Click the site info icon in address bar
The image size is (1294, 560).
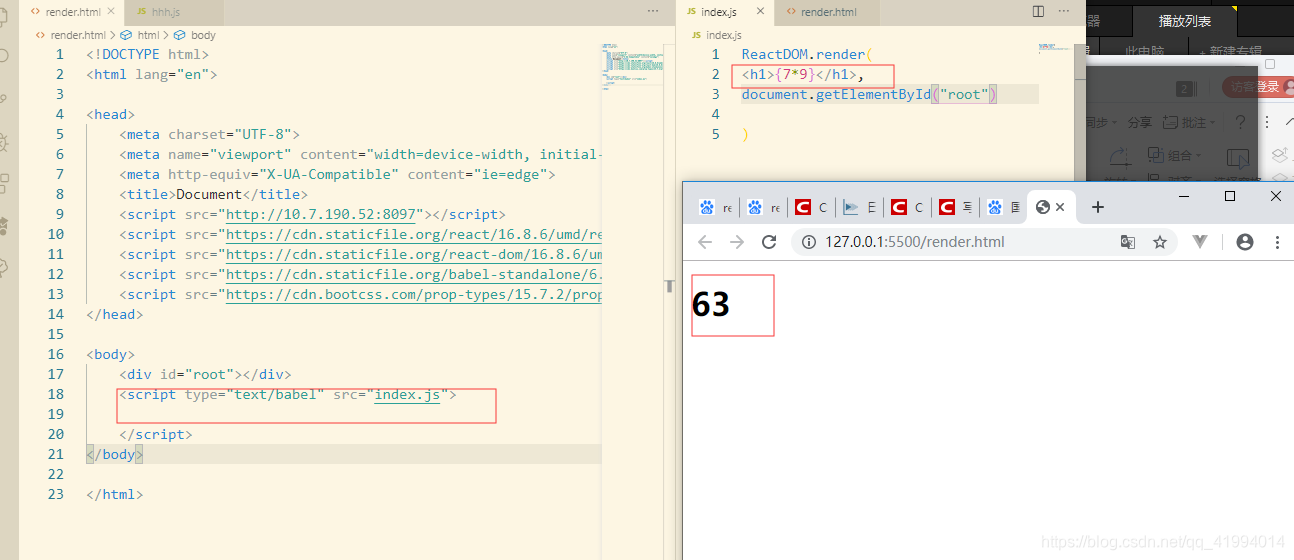click(x=810, y=242)
